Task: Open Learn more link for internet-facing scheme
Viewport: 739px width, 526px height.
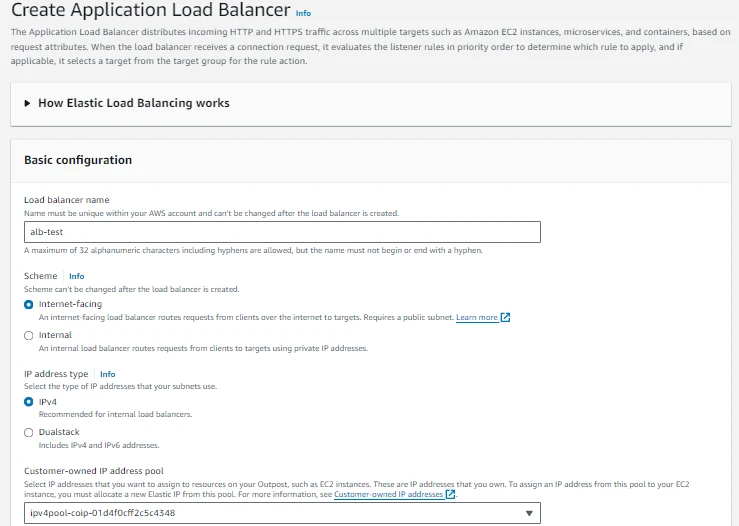Action: (476, 317)
